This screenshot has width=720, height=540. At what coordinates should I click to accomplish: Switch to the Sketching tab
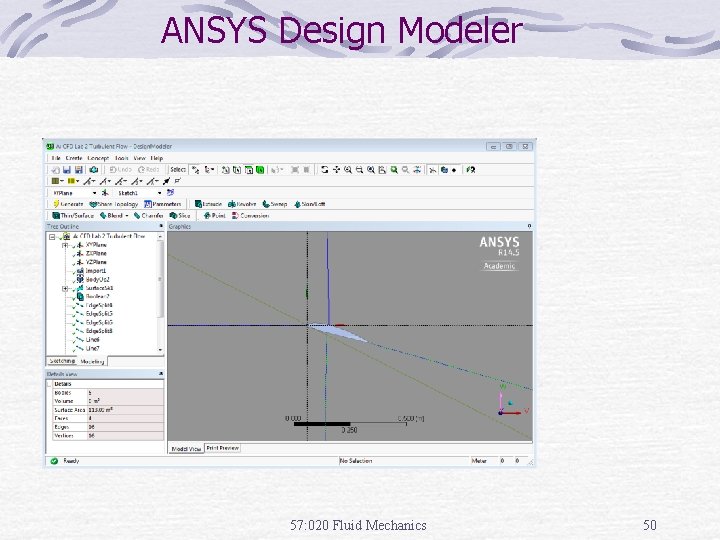[62, 361]
